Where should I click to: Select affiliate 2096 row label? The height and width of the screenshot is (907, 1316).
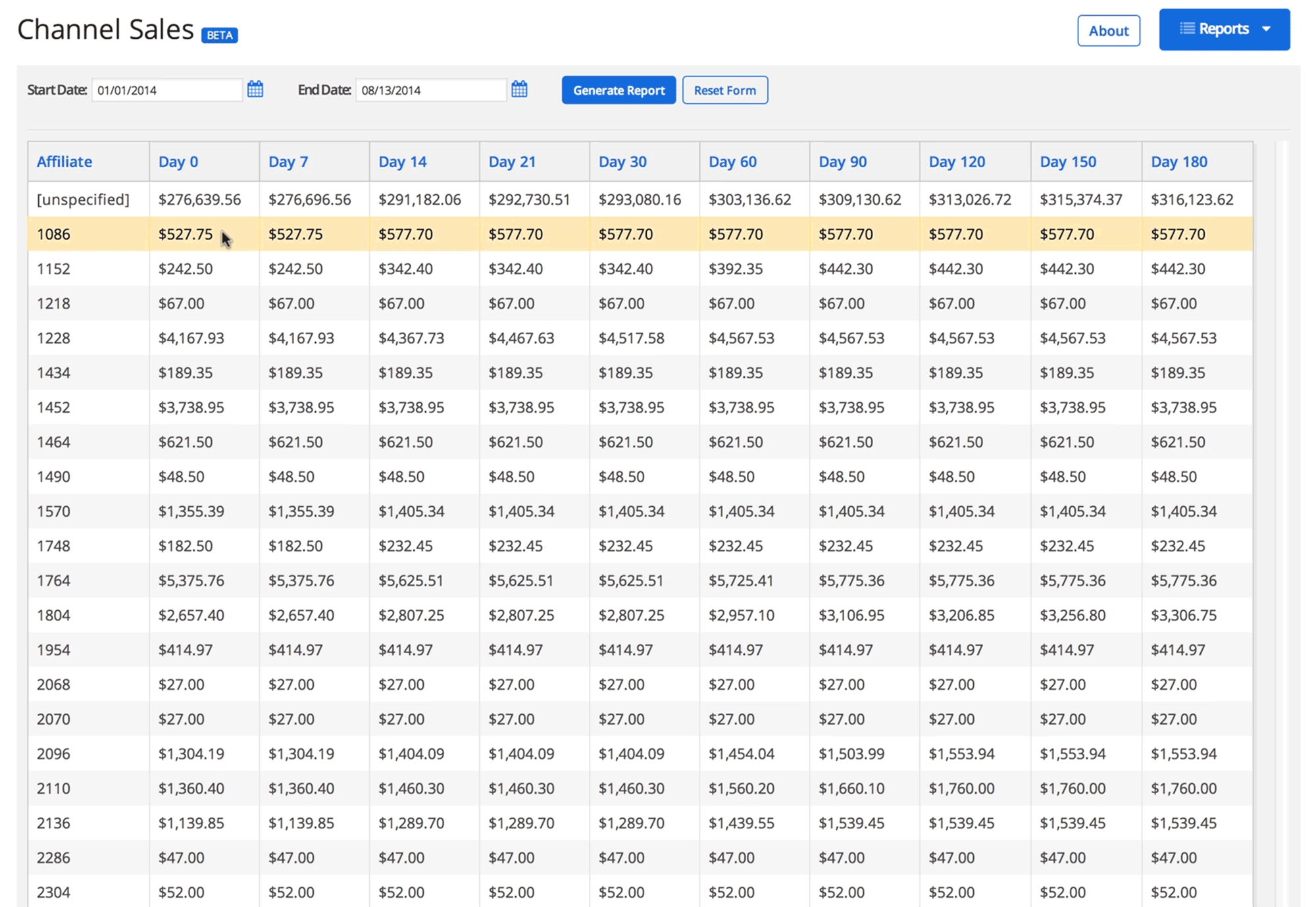(53, 754)
